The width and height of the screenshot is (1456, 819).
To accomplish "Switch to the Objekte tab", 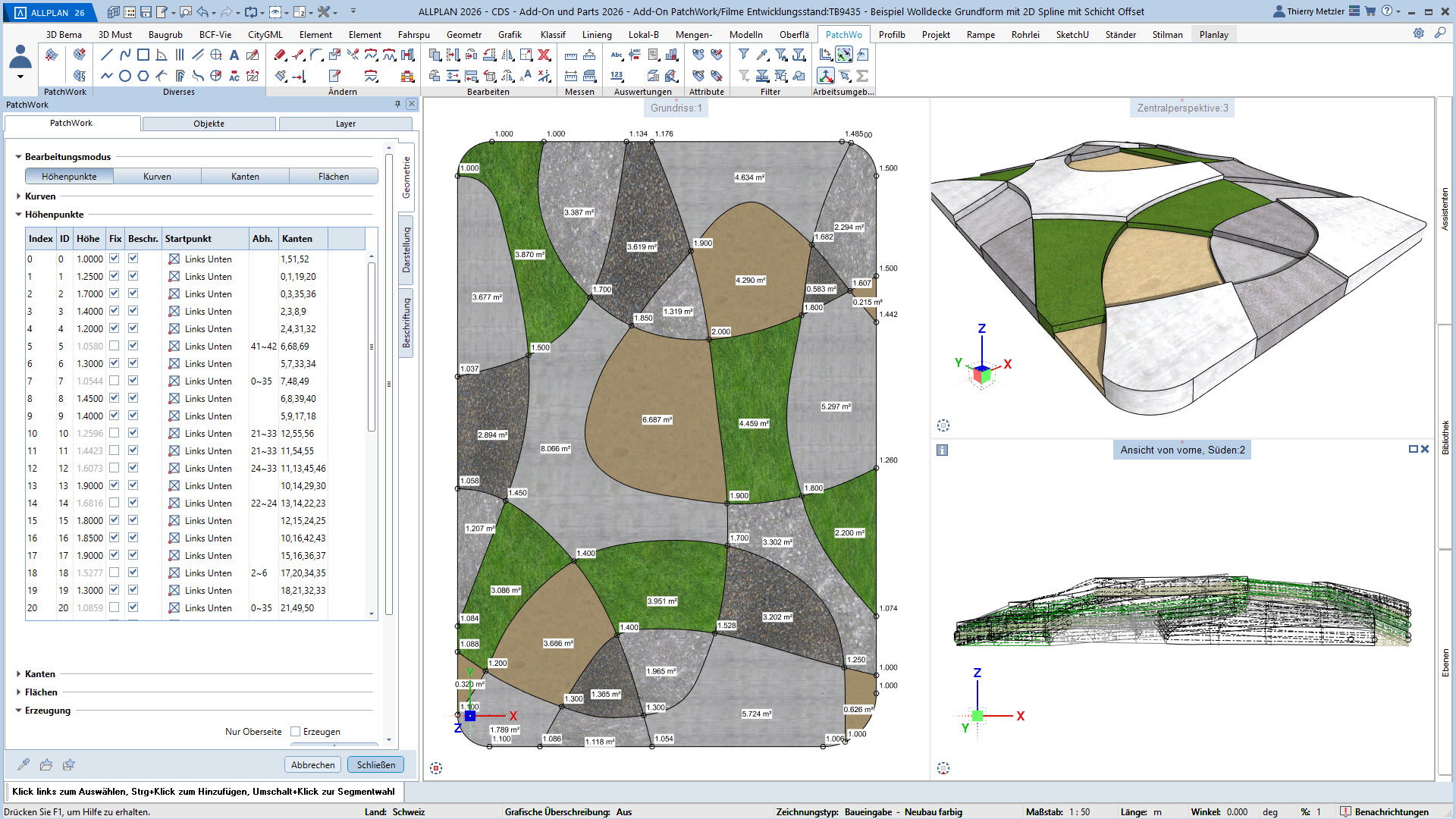I will tap(209, 124).
